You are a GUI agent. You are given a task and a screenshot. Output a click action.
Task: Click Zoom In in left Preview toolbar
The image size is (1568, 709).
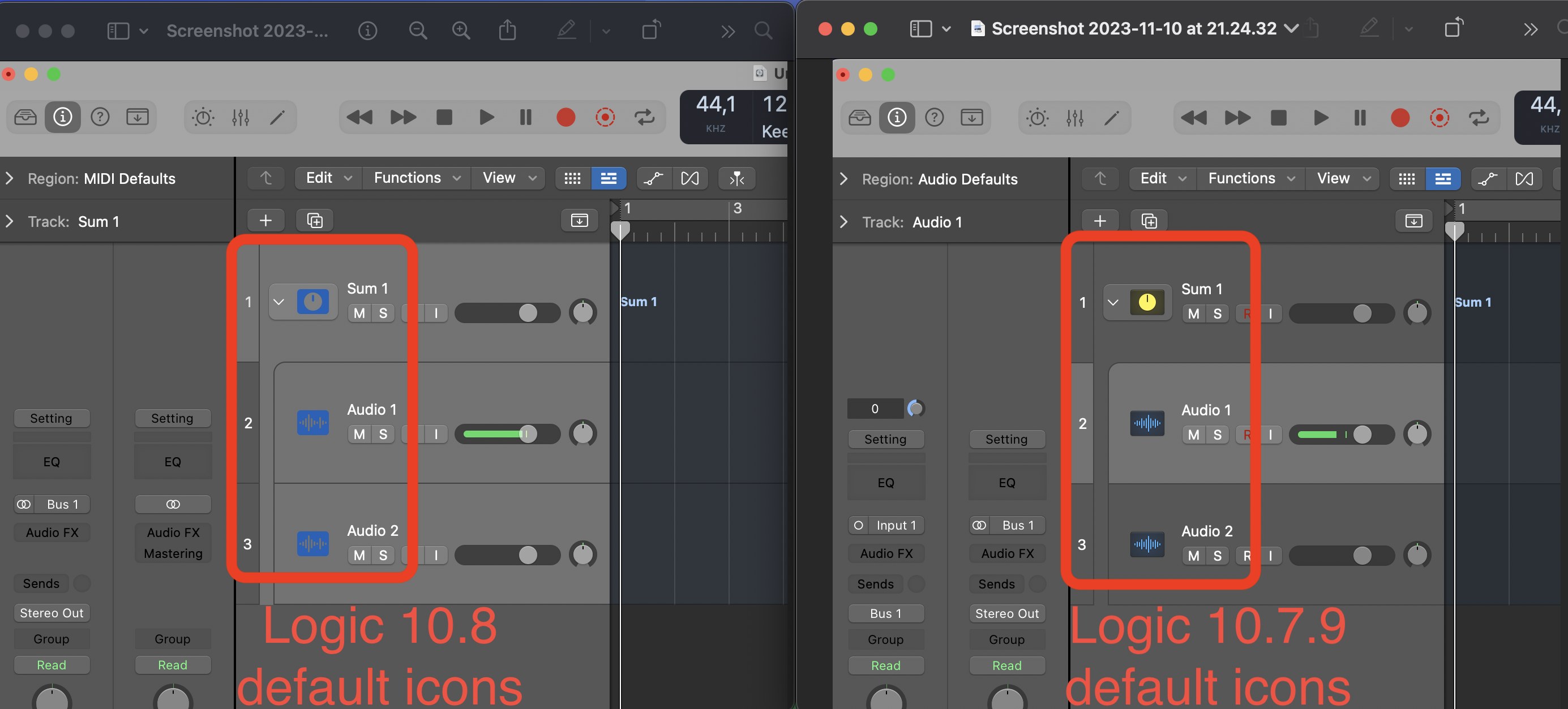(461, 31)
